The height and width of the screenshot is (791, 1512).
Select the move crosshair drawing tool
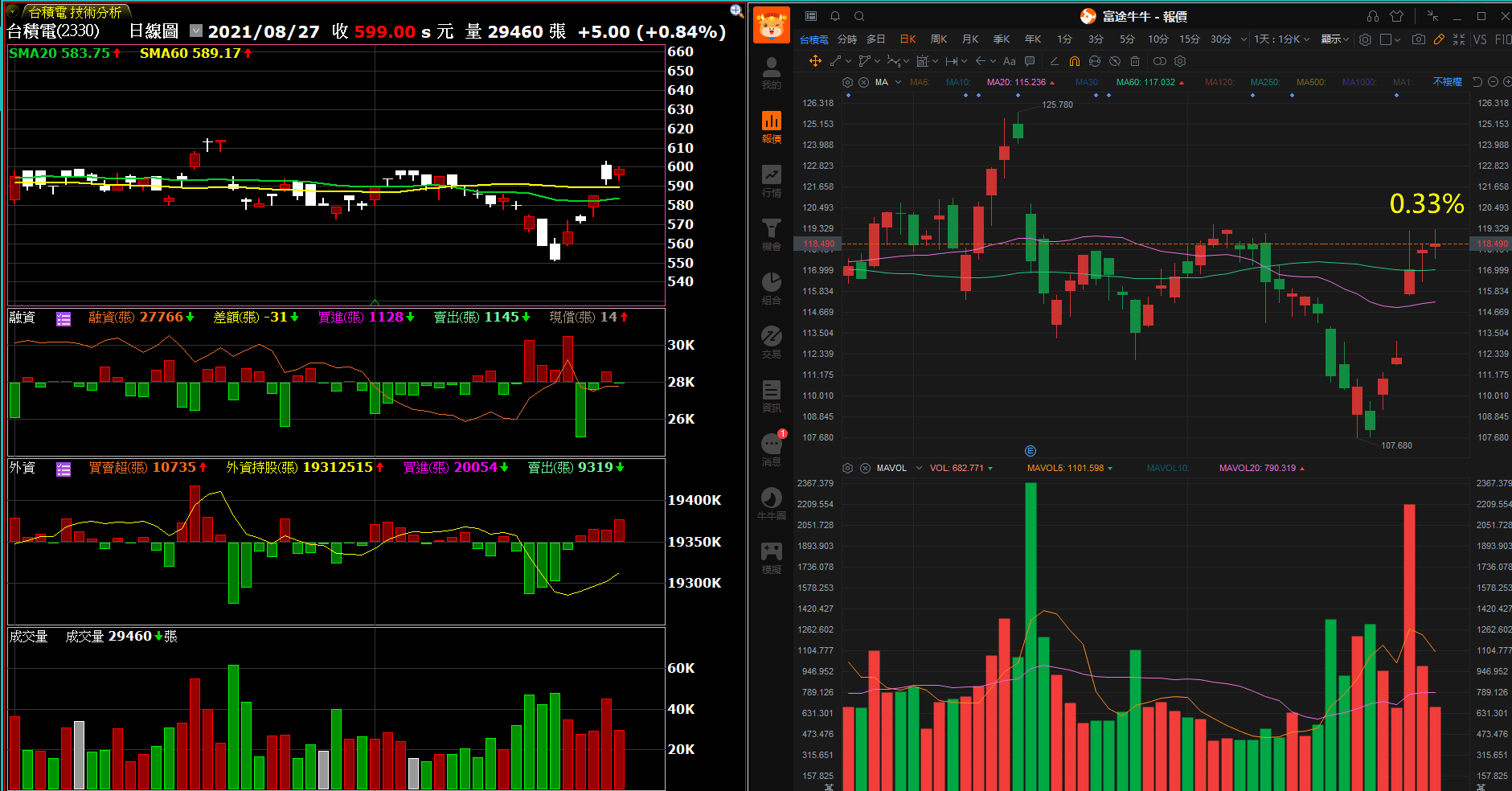click(815, 61)
